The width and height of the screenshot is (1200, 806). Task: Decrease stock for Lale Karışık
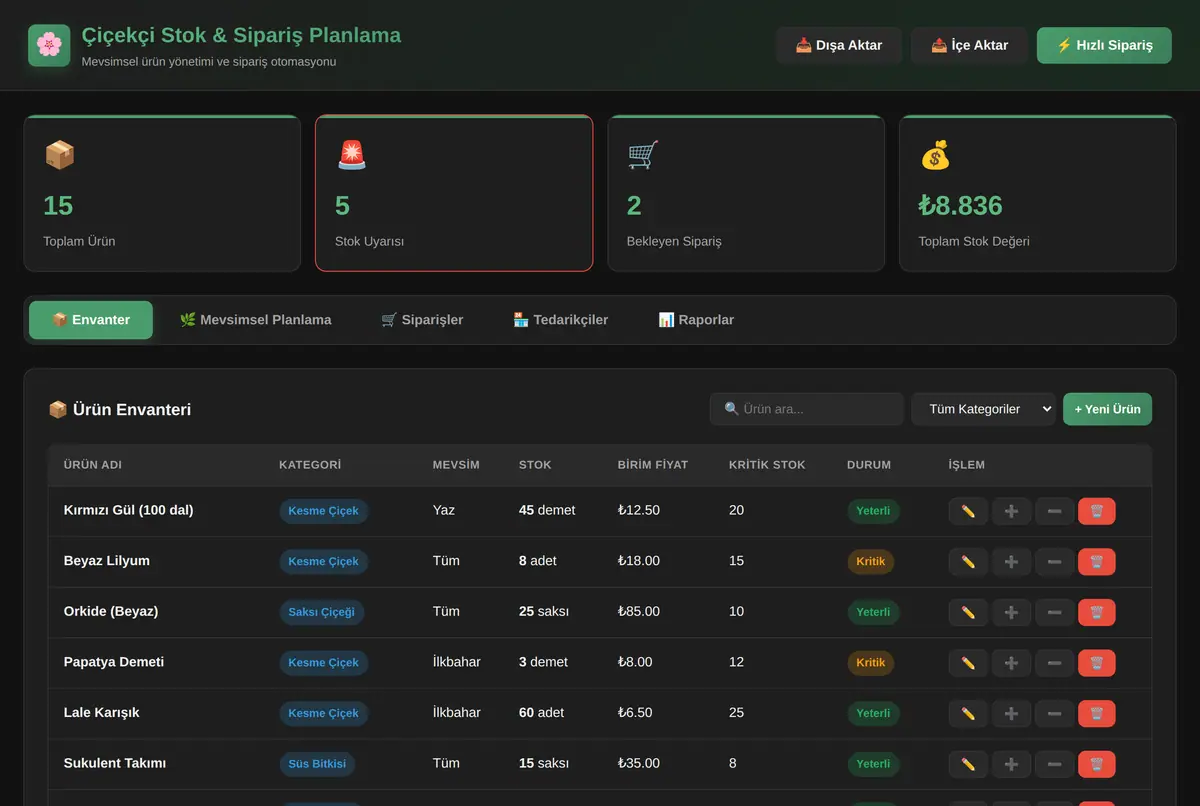pyautogui.click(x=1054, y=713)
